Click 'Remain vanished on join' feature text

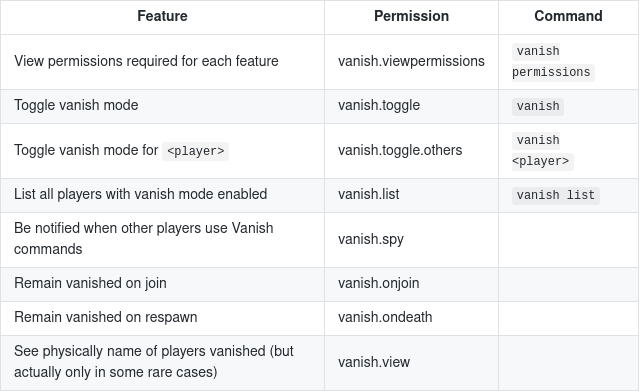click(90, 283)
